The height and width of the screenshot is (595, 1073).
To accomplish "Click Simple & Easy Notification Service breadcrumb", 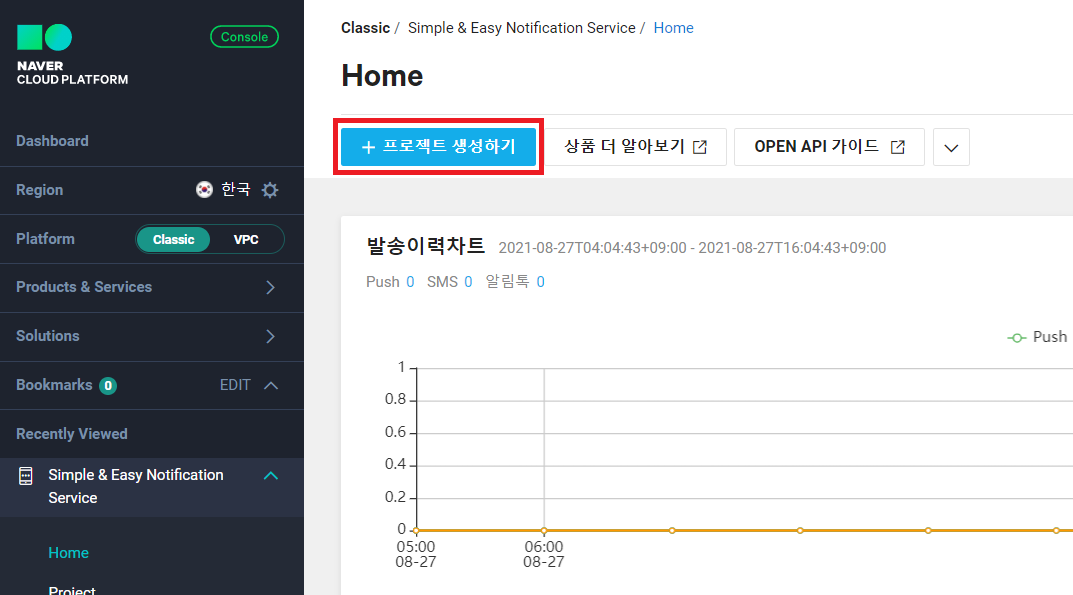I will pyautogui.click(x=521, y=28).
